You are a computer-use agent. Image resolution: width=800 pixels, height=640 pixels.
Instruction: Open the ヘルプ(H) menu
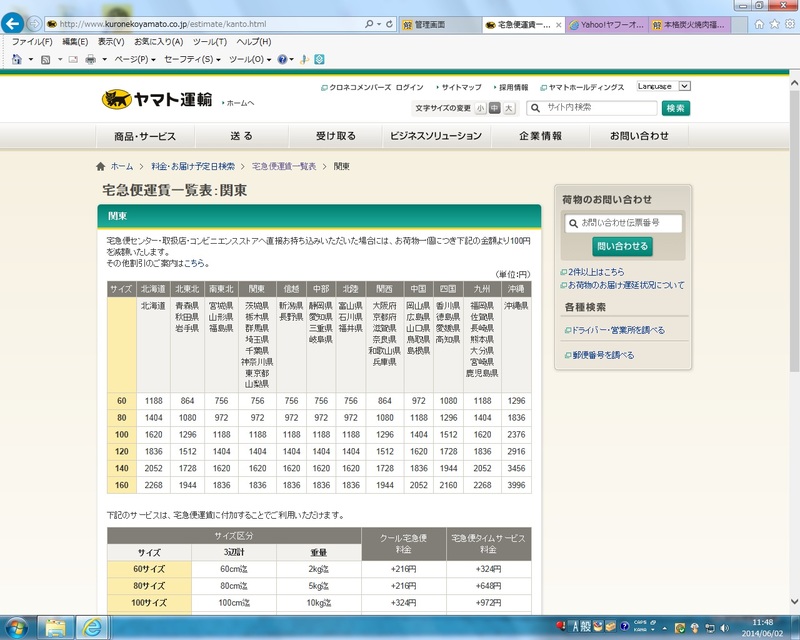tap(254, 42)
